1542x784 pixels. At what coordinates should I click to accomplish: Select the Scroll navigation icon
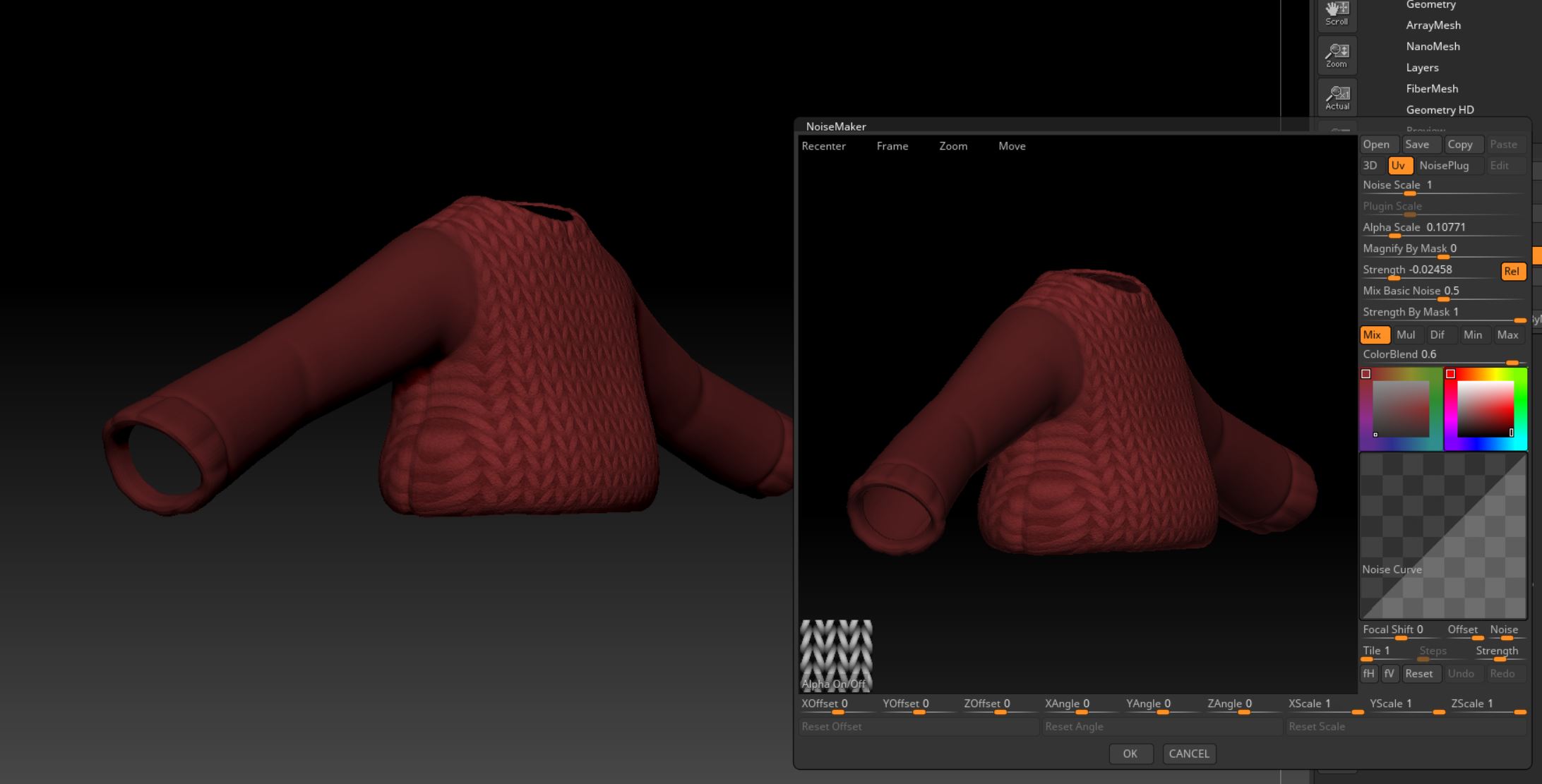coord(1337,14)
